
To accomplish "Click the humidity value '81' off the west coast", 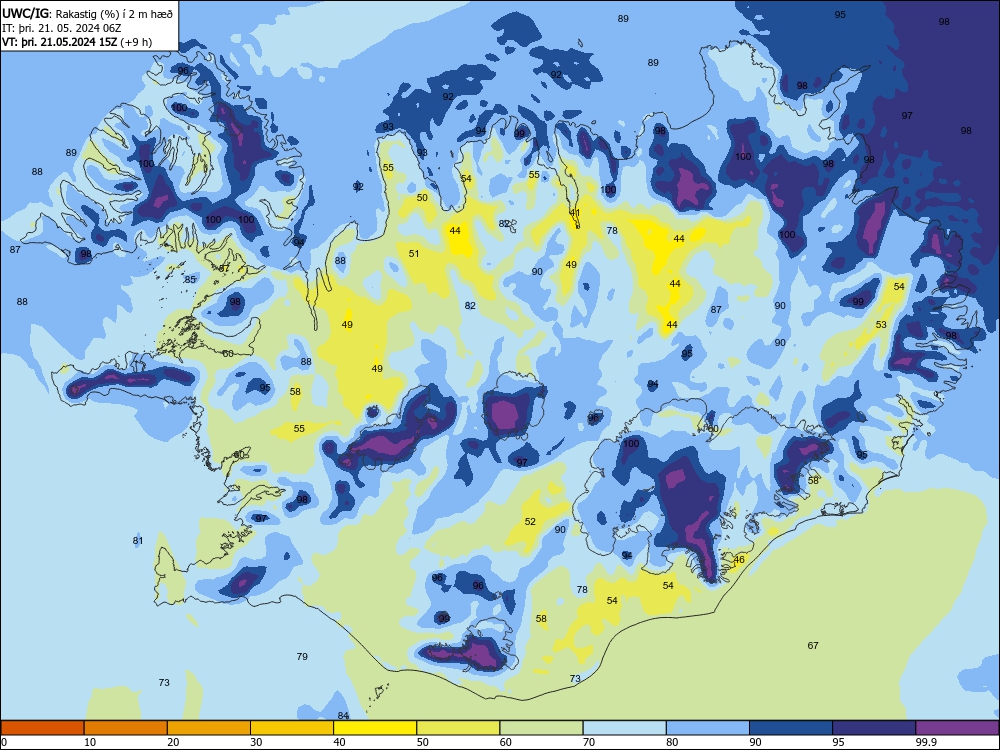I will tap(138, 541).
